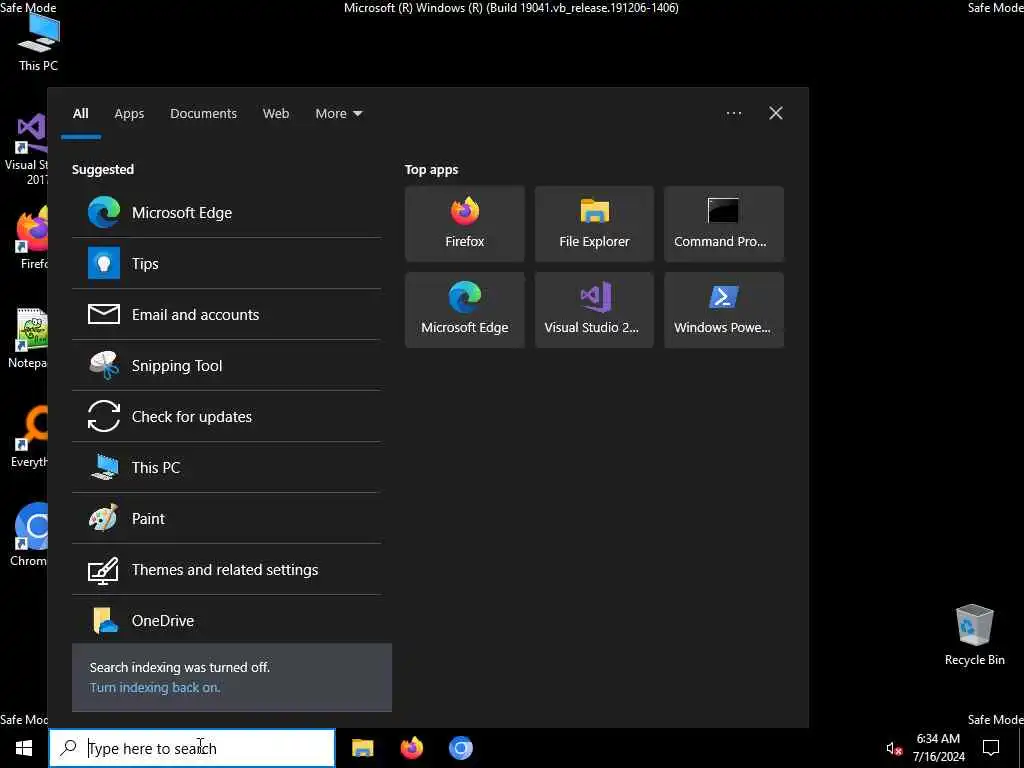Launch Paint from suggestions
The height and width of the screenshot is (768, 1024).
227,519
